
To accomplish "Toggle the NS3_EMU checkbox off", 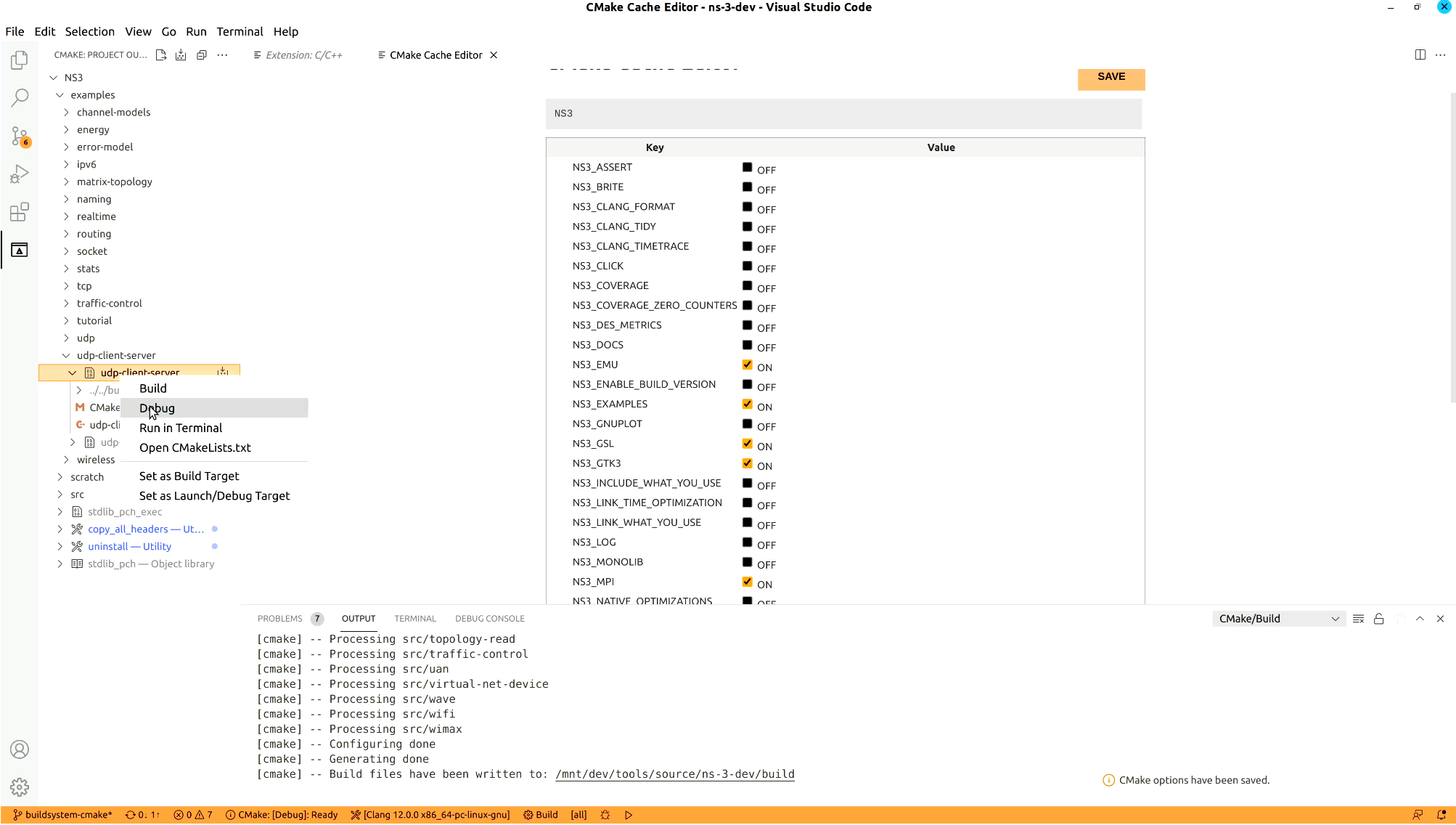I will [x=747, y=365].
